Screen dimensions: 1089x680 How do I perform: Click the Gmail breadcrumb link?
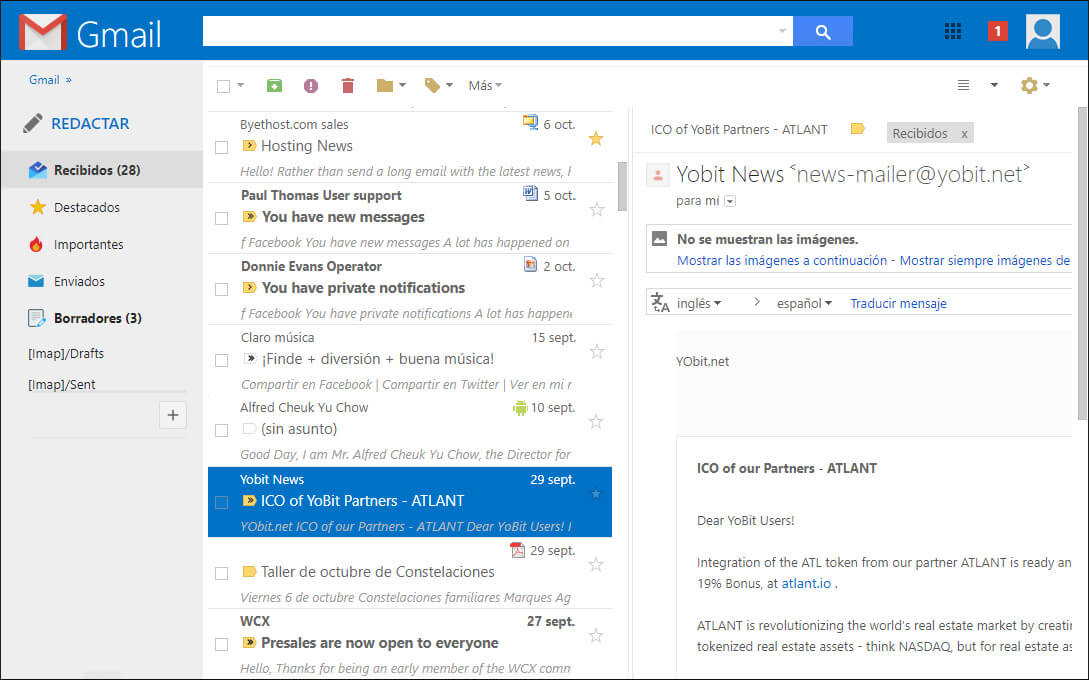pos(44,80)
